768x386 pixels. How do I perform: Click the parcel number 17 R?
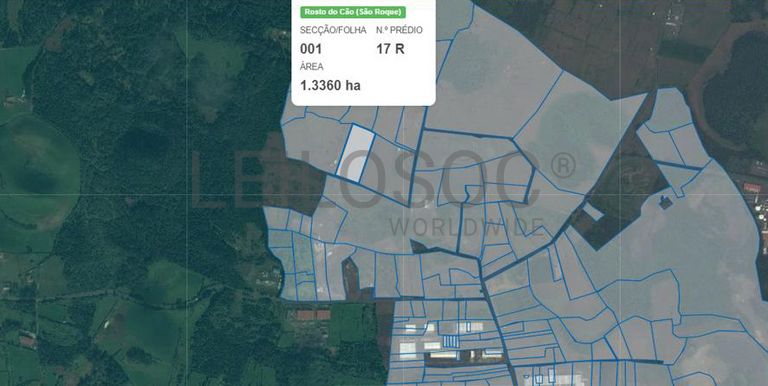[390, 49]
